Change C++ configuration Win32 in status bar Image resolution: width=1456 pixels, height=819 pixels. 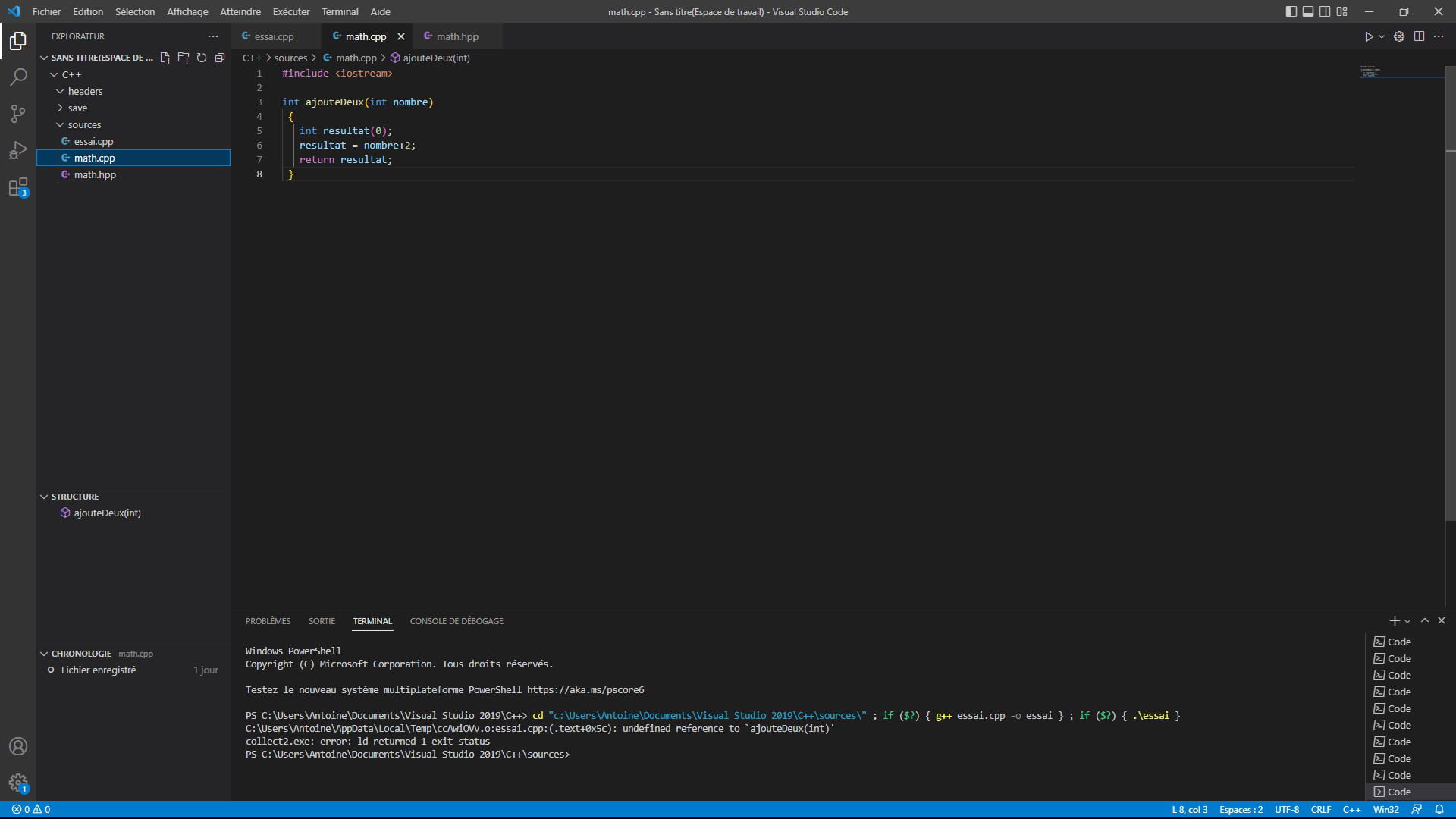(x=1385, y=809)
